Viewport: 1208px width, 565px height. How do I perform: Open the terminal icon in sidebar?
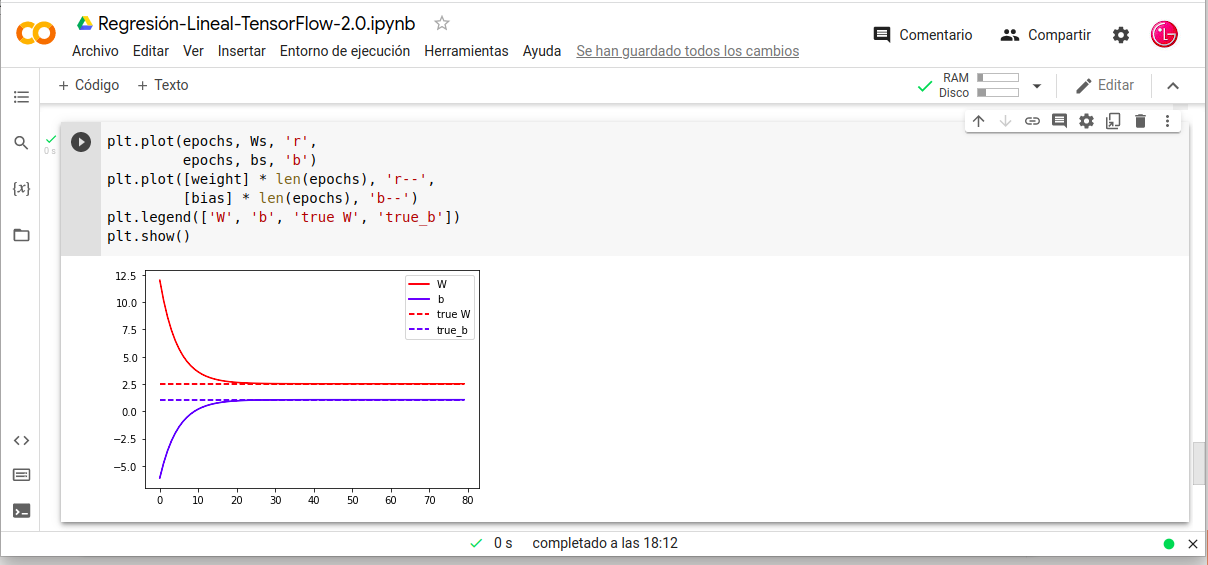(21, 510)
